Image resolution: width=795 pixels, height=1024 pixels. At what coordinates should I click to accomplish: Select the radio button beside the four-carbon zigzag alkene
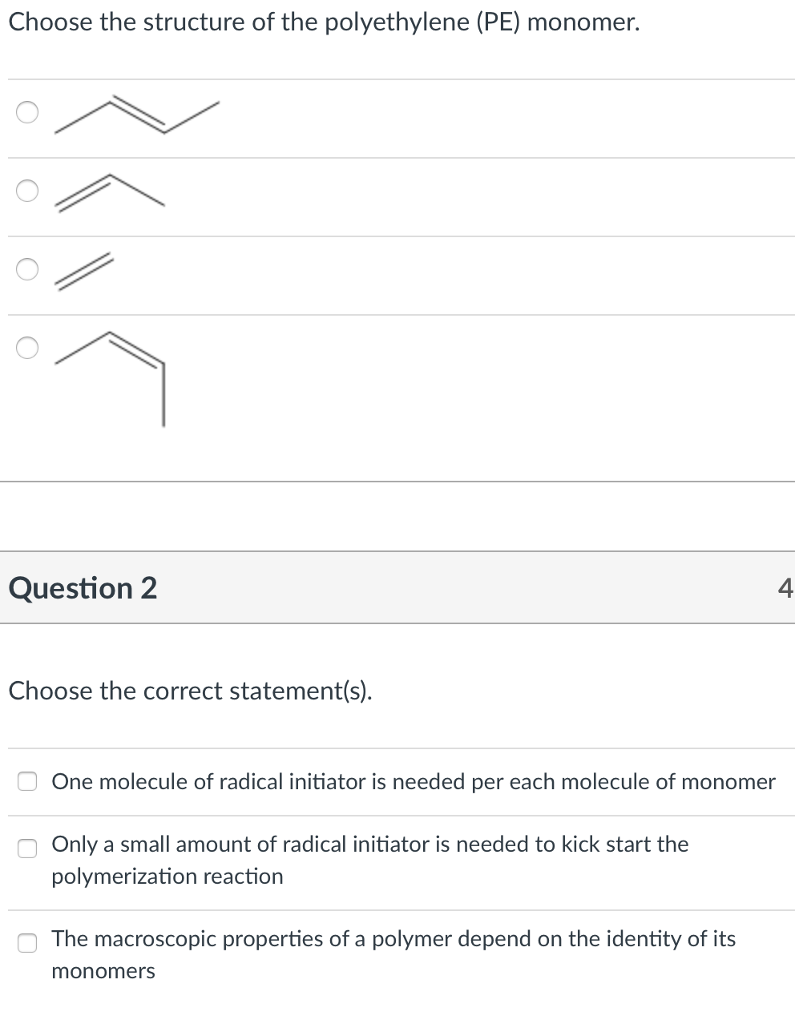pyautogui.click(x=27, y=112)
